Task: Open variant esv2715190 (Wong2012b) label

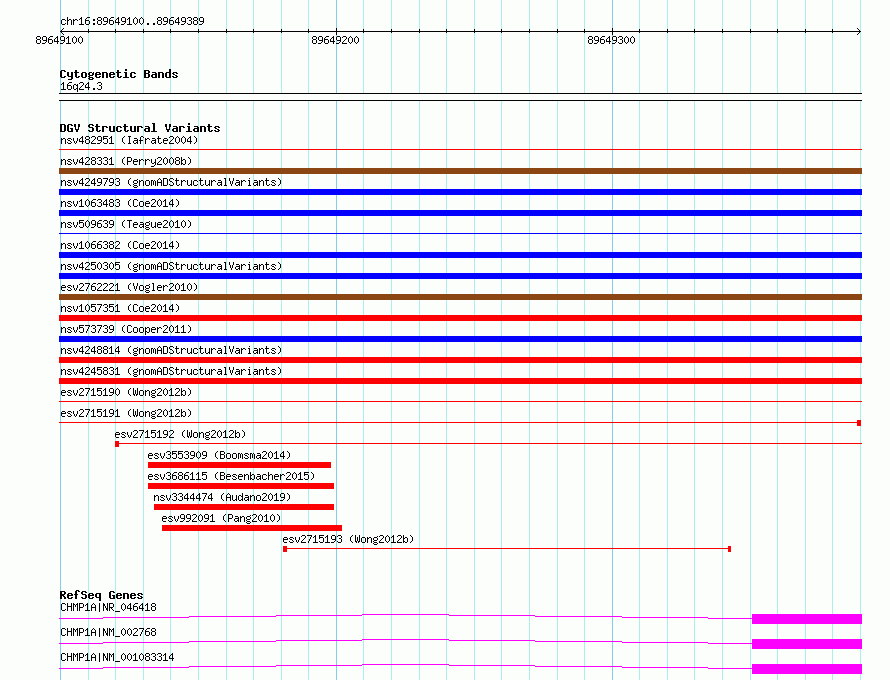Action: coord(126,392)
